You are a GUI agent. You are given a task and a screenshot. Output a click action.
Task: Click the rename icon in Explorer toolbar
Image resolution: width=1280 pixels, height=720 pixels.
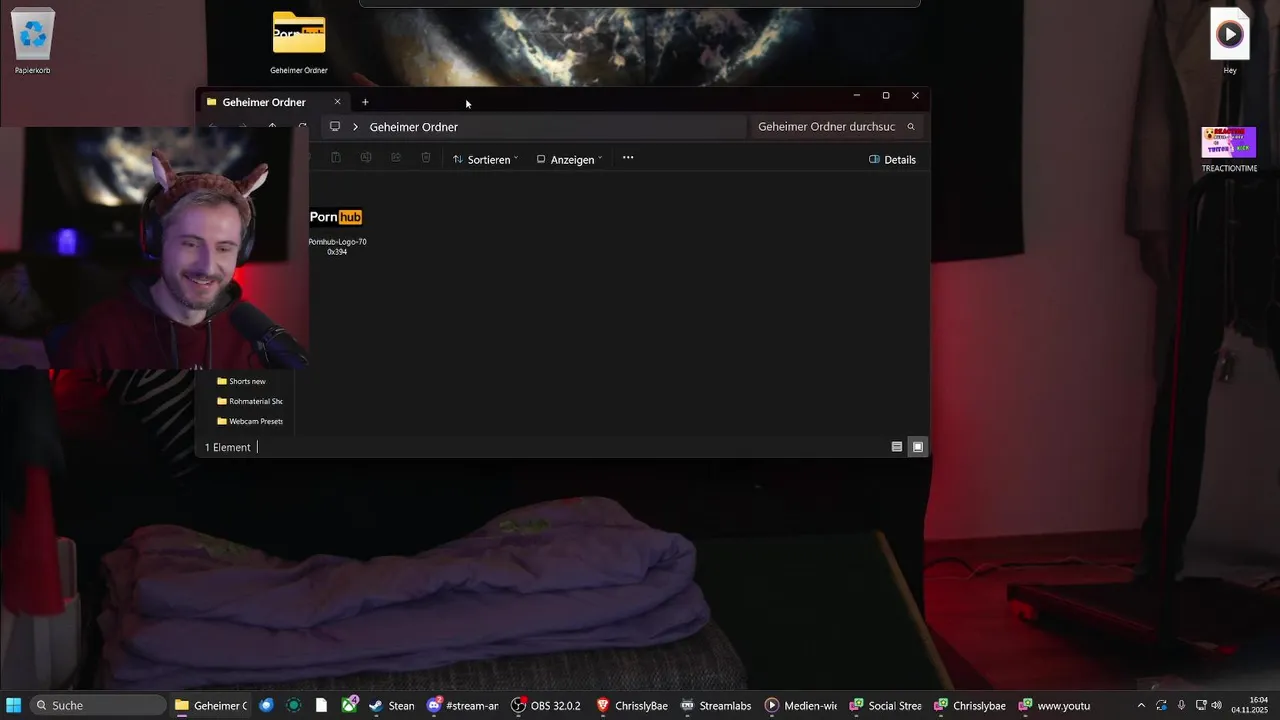coord(366,158)
